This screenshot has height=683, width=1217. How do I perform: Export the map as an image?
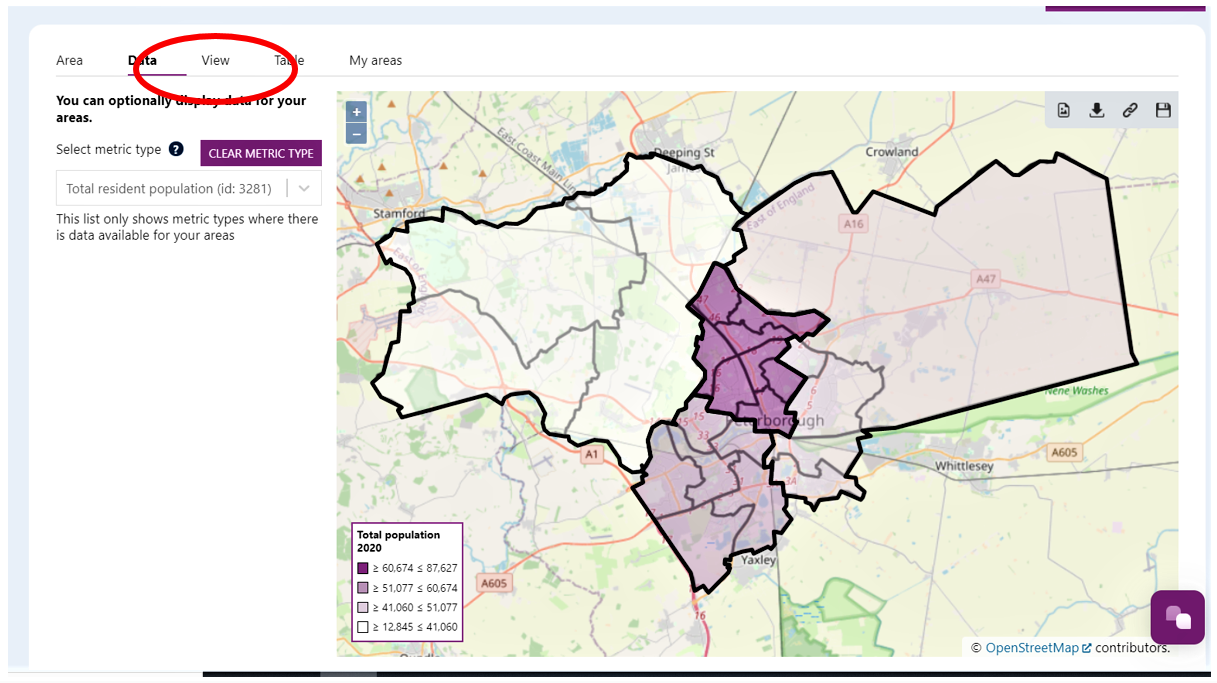pos(1063,110)
